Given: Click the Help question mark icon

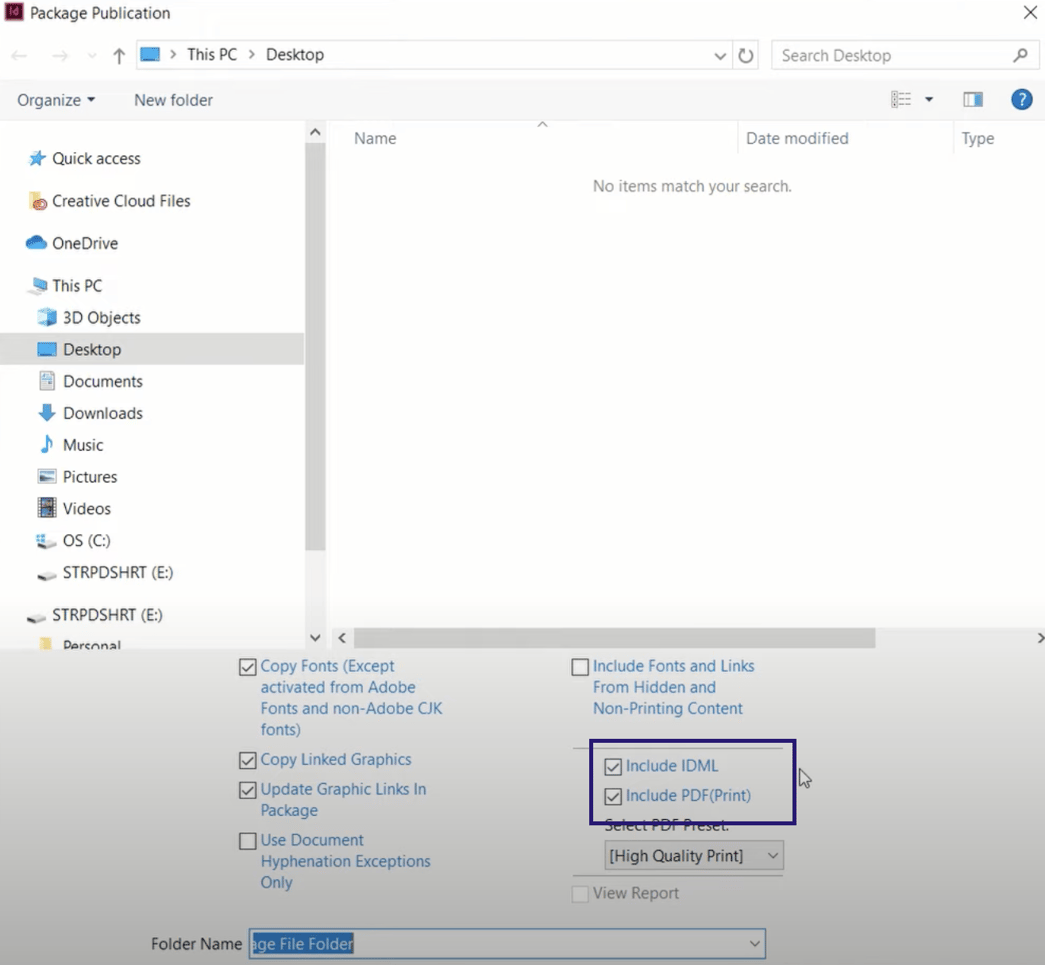Looking at the screenshot, I should click(1021, 99).
